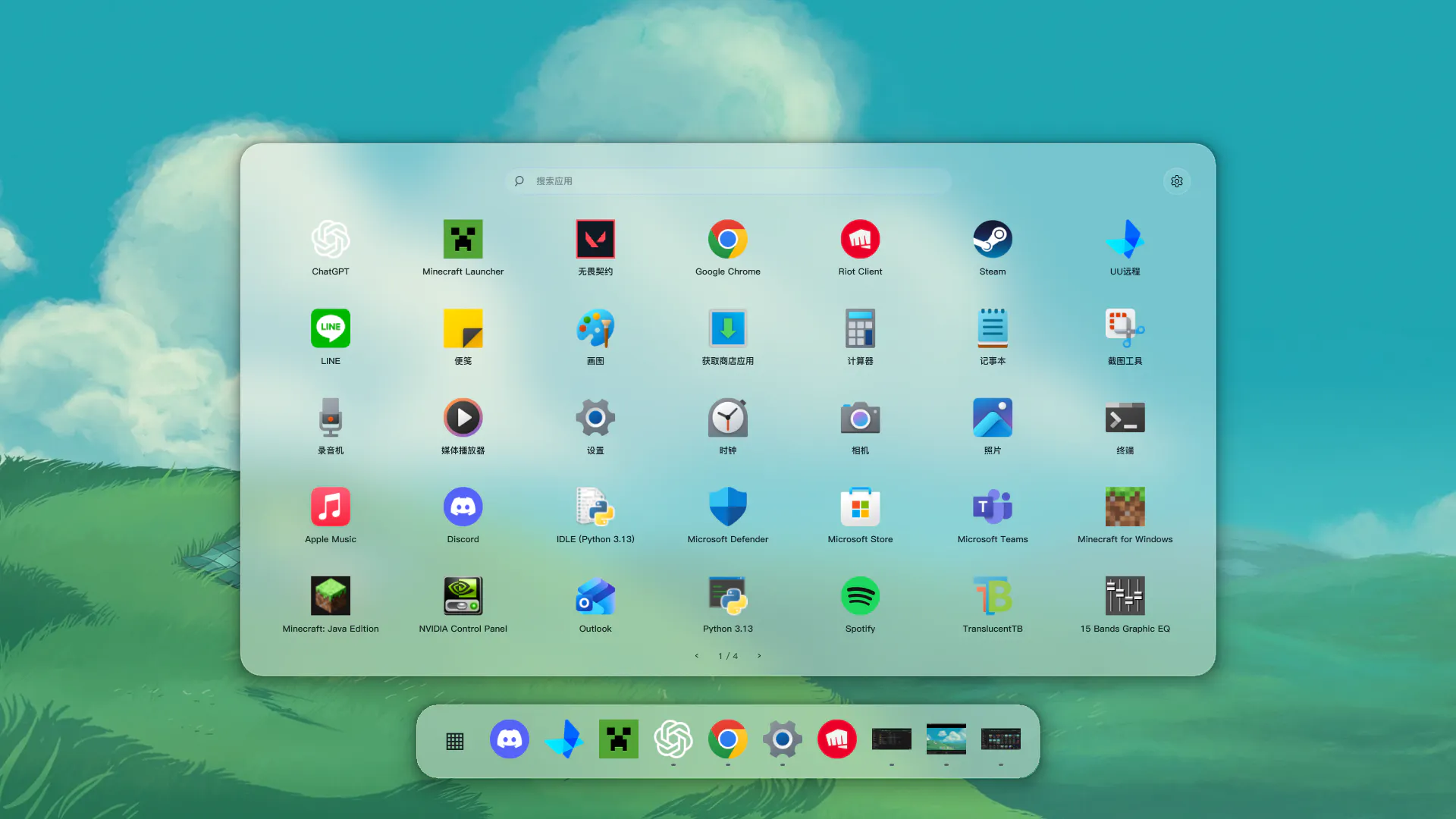The image size is (1456, 819).
Task: Open the 计算器 calculator
Action: 860,328
